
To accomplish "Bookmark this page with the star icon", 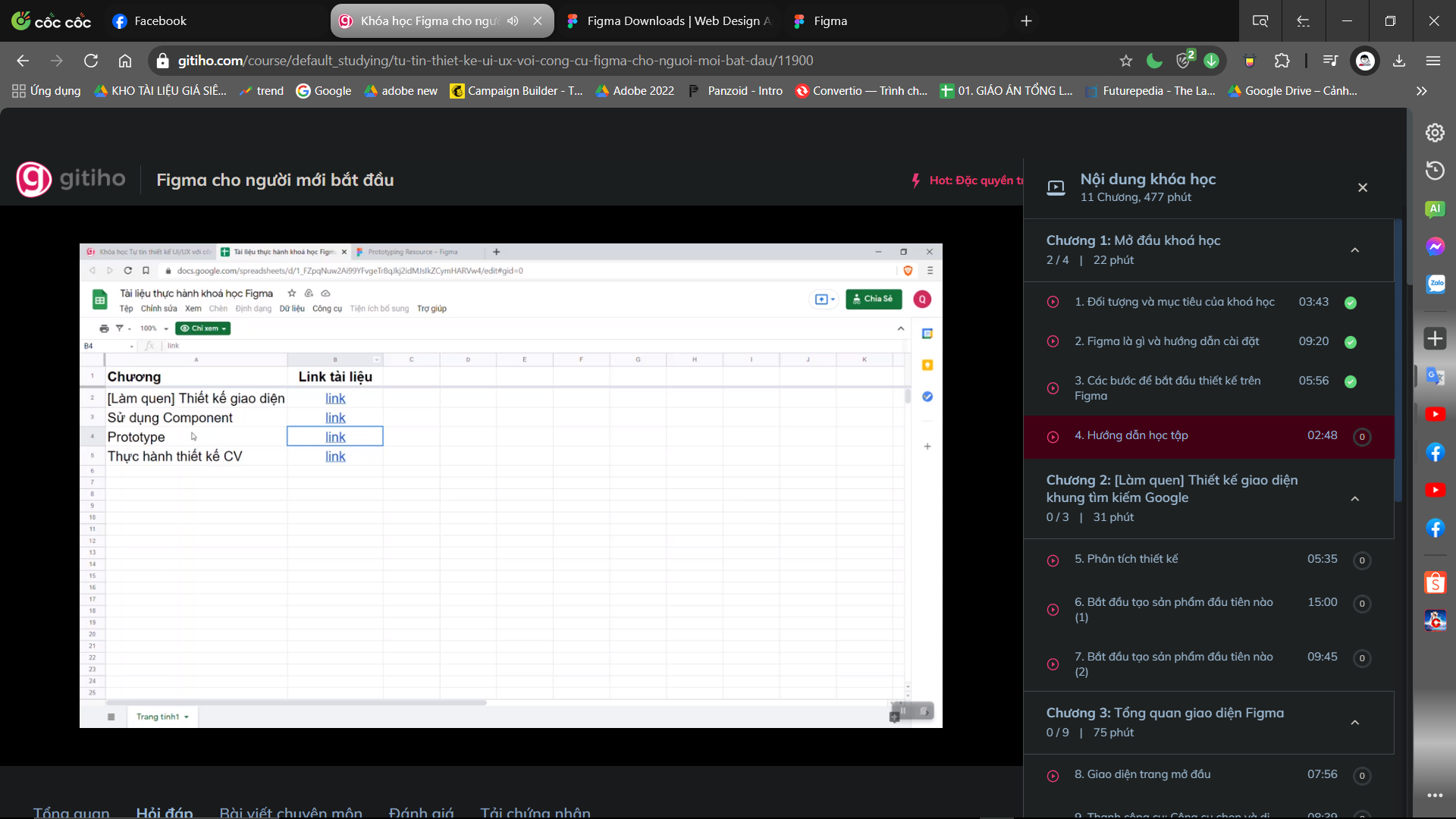I will click(x=1126, y=61).
